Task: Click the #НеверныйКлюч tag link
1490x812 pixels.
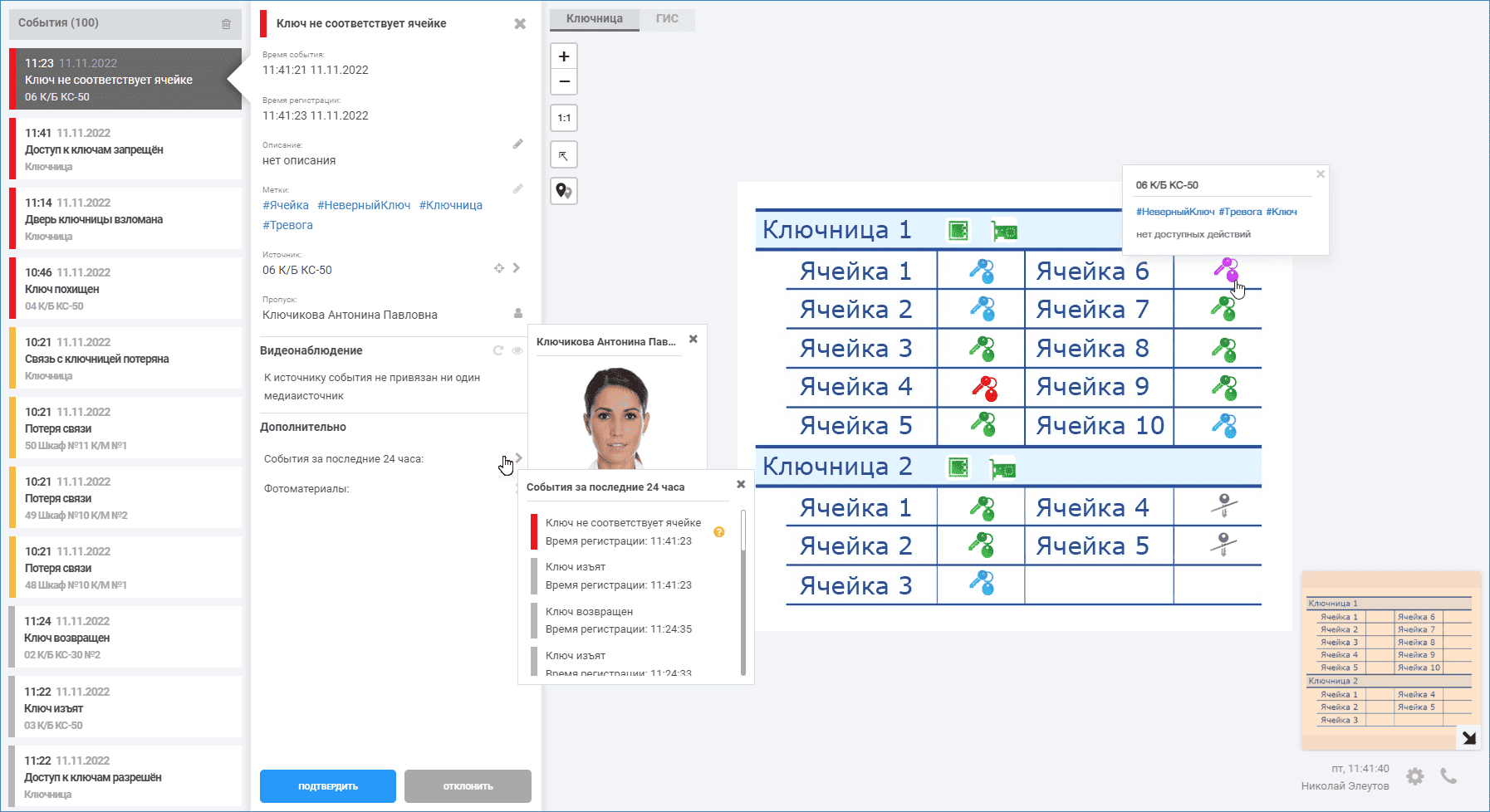Action: (364, 205)
